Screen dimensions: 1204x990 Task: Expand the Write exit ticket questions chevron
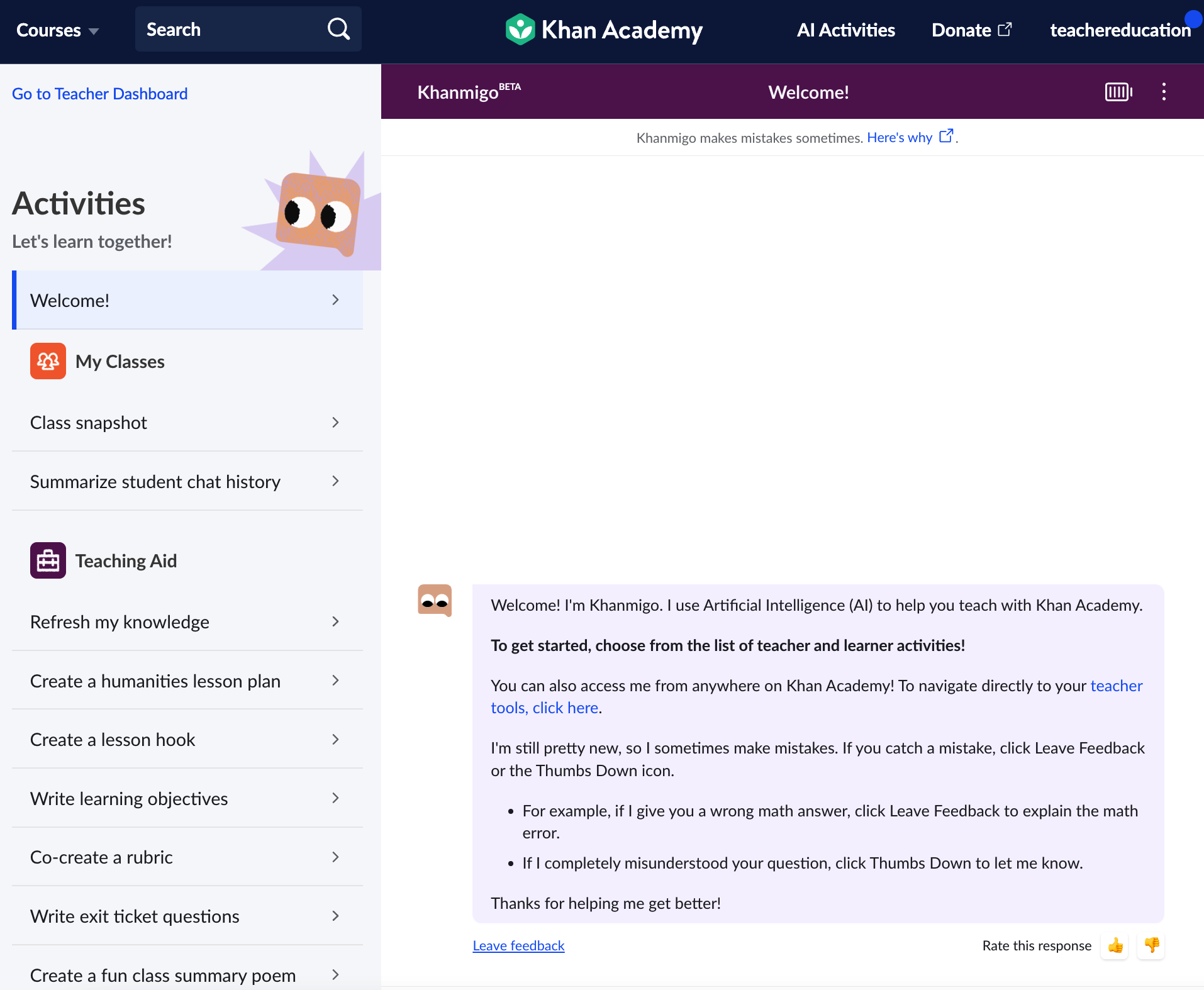pyautogui.click(x=335, y=916)
